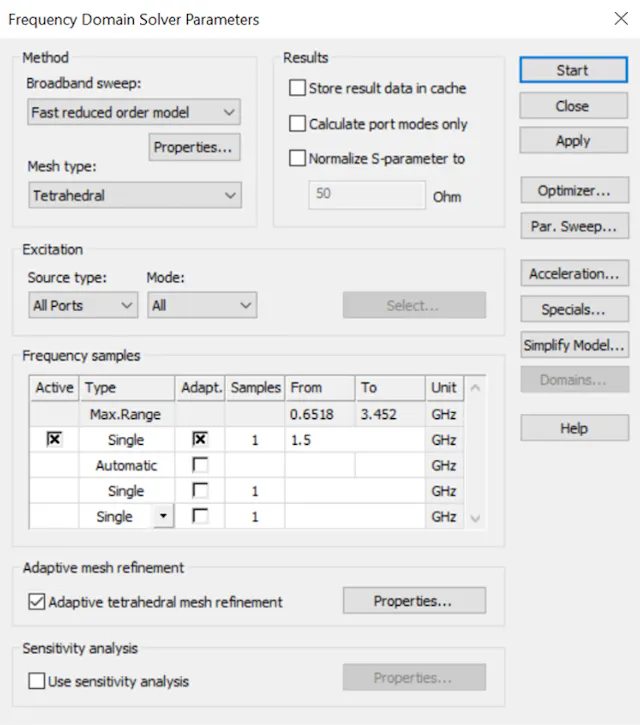This screenshot has width=640, height=725.
Task: Open the Par. Sweep dialog
Action: (574, 226)
